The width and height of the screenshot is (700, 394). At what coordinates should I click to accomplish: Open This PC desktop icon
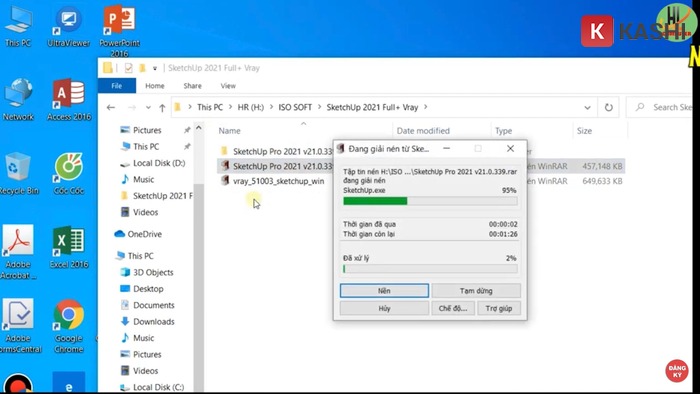point(18,26)
